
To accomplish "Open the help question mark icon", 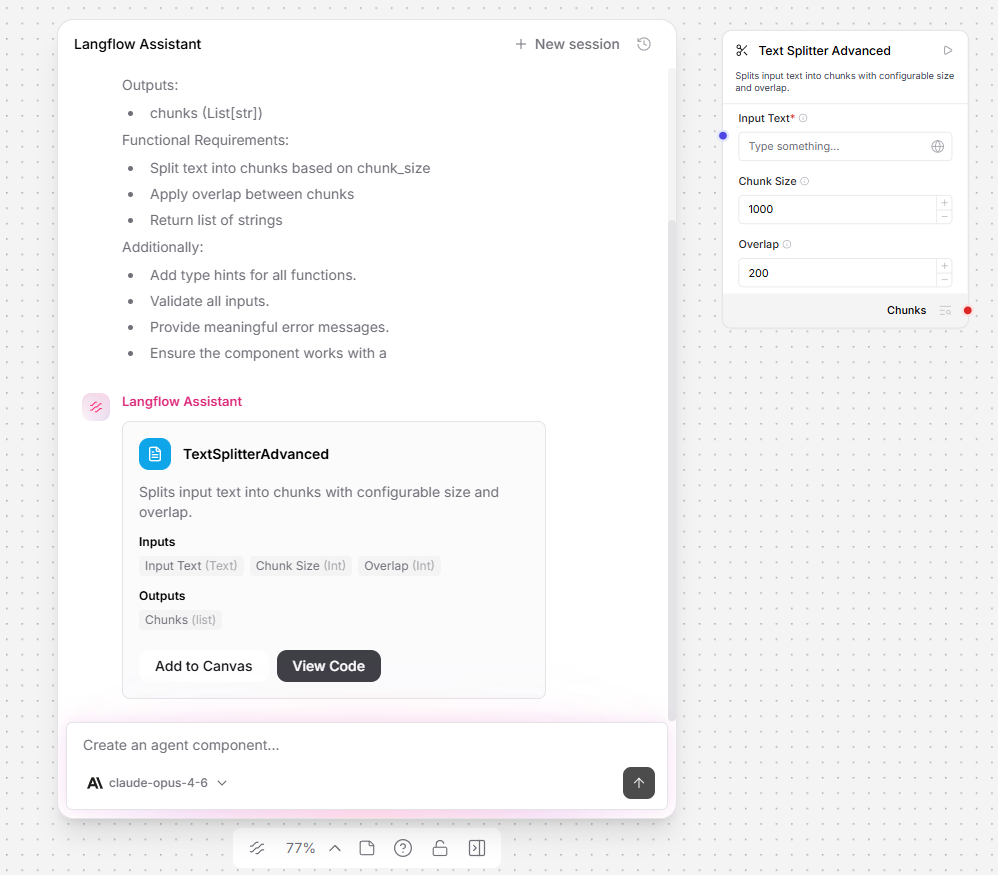I will [x=403, y=848].
